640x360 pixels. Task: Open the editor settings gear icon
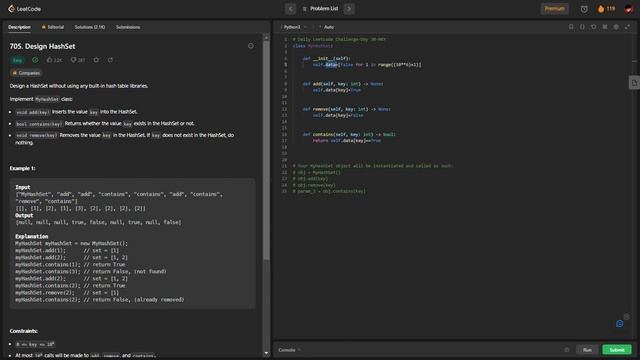coord(616,27)
